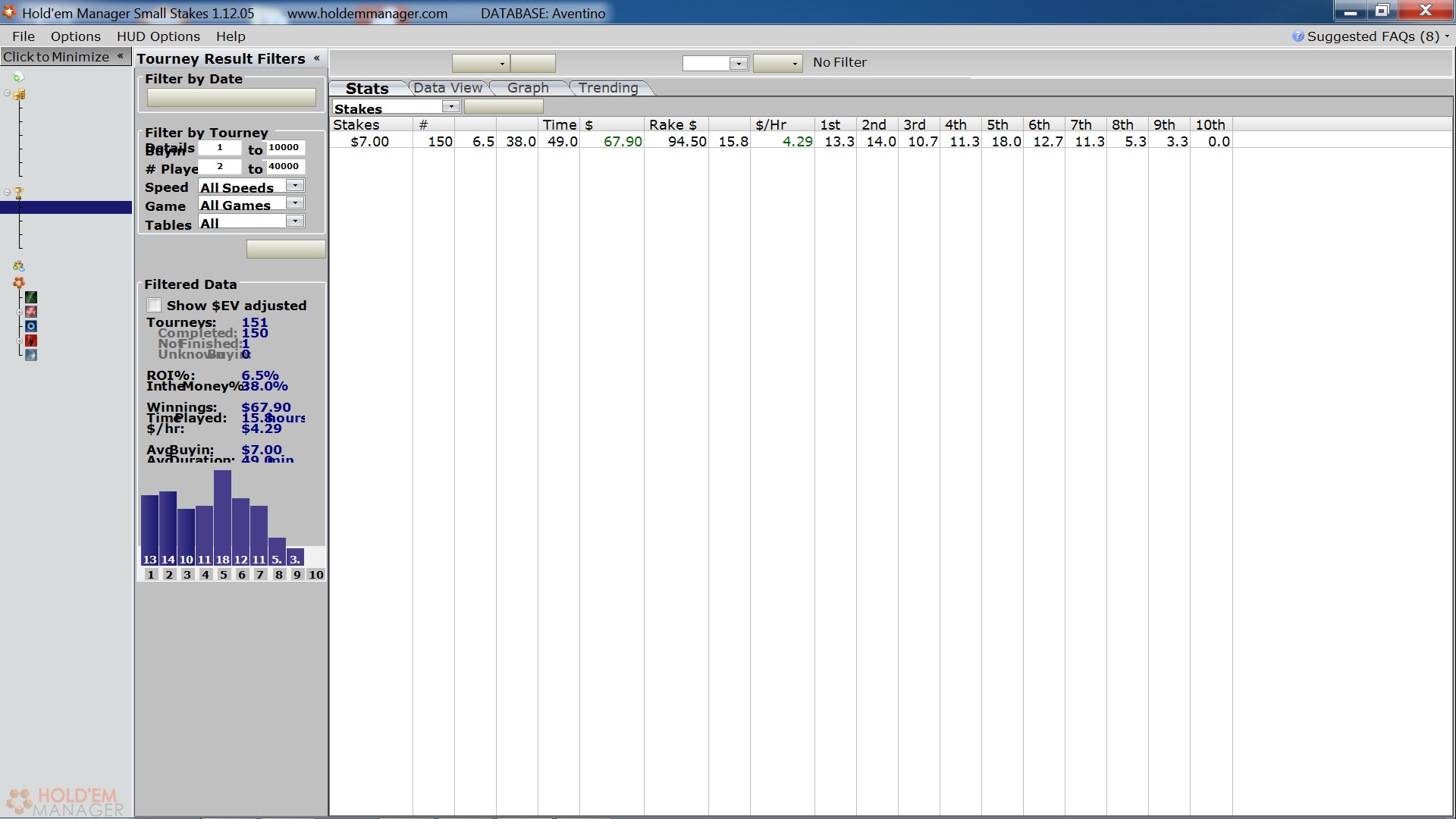
Task: Select the trophy tournaments icon
Action: (x=19, y=193)
